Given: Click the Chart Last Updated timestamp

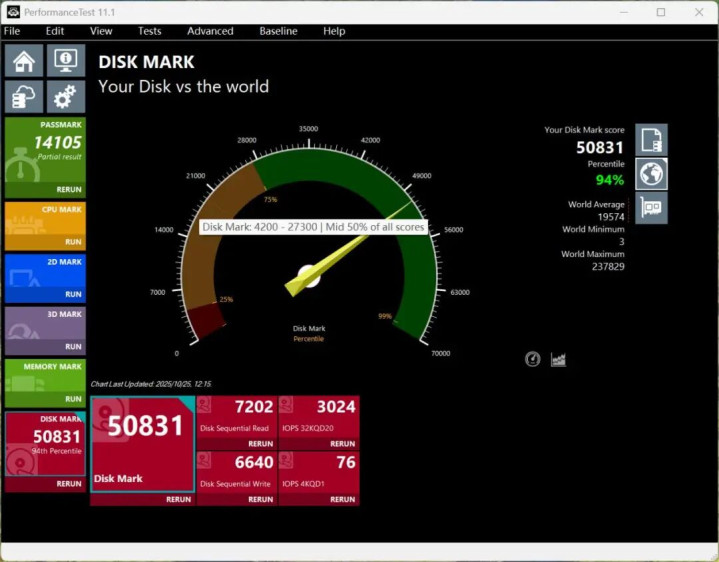Looking at the screenshot, I should tap(151, 384).
